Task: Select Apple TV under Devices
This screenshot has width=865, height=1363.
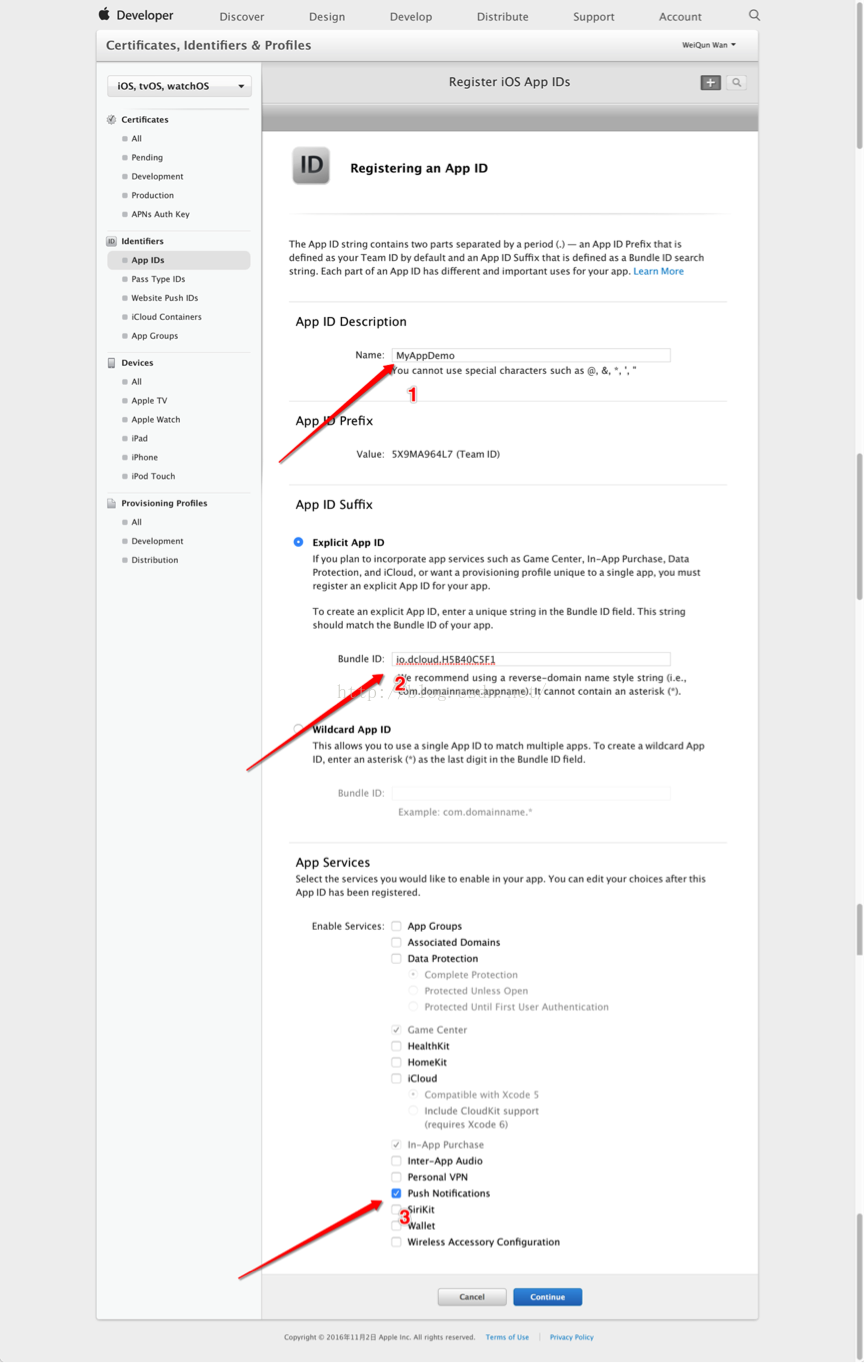Action: coord(150,401)
